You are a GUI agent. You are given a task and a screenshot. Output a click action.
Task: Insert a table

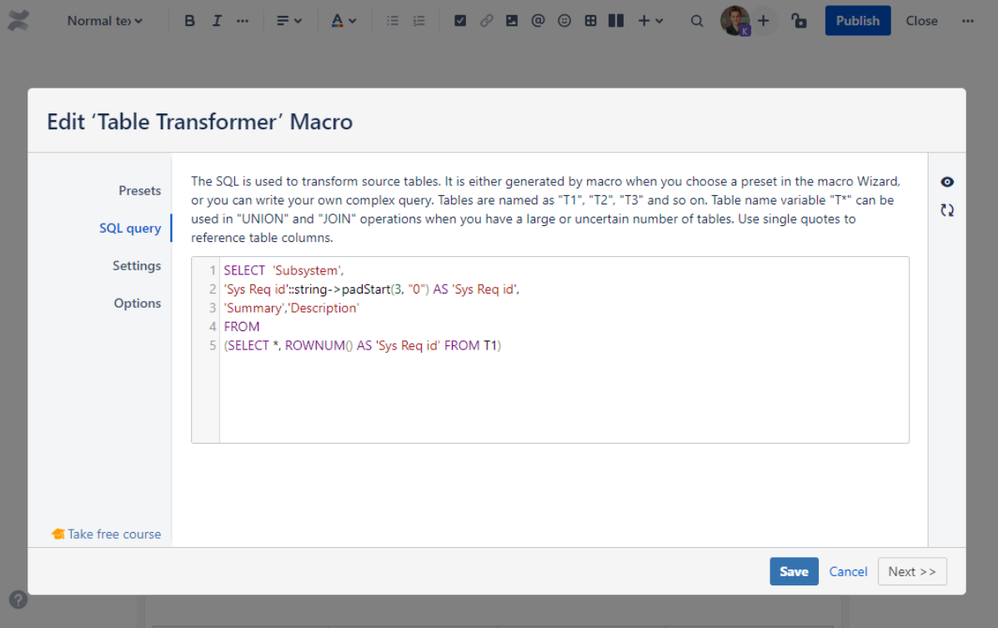pyautogui.click(x=591, y=21)
